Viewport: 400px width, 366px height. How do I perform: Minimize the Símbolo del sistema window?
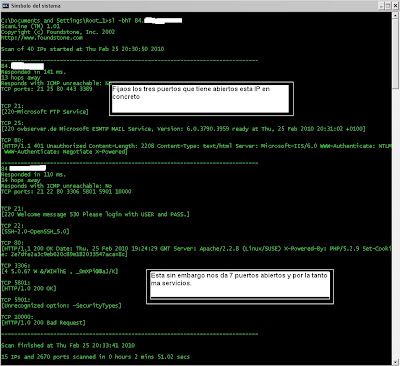[381, 6]
